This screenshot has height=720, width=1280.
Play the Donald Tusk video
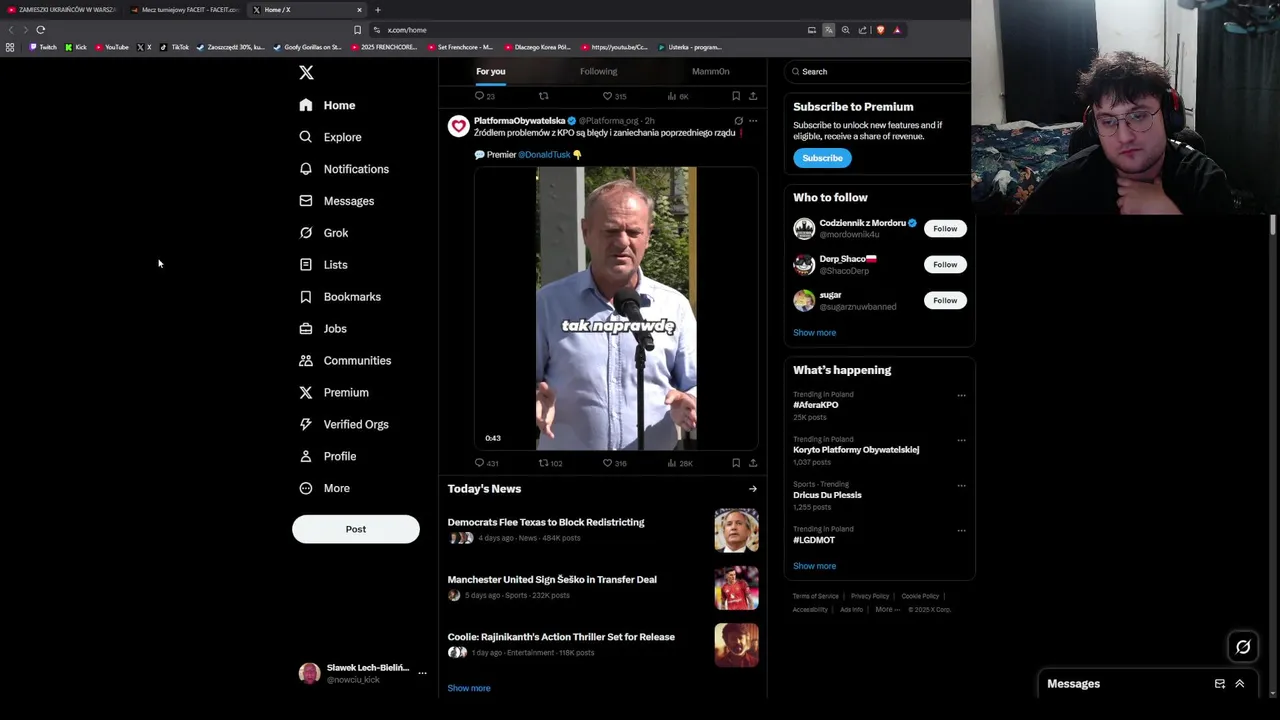coord(616,309)
